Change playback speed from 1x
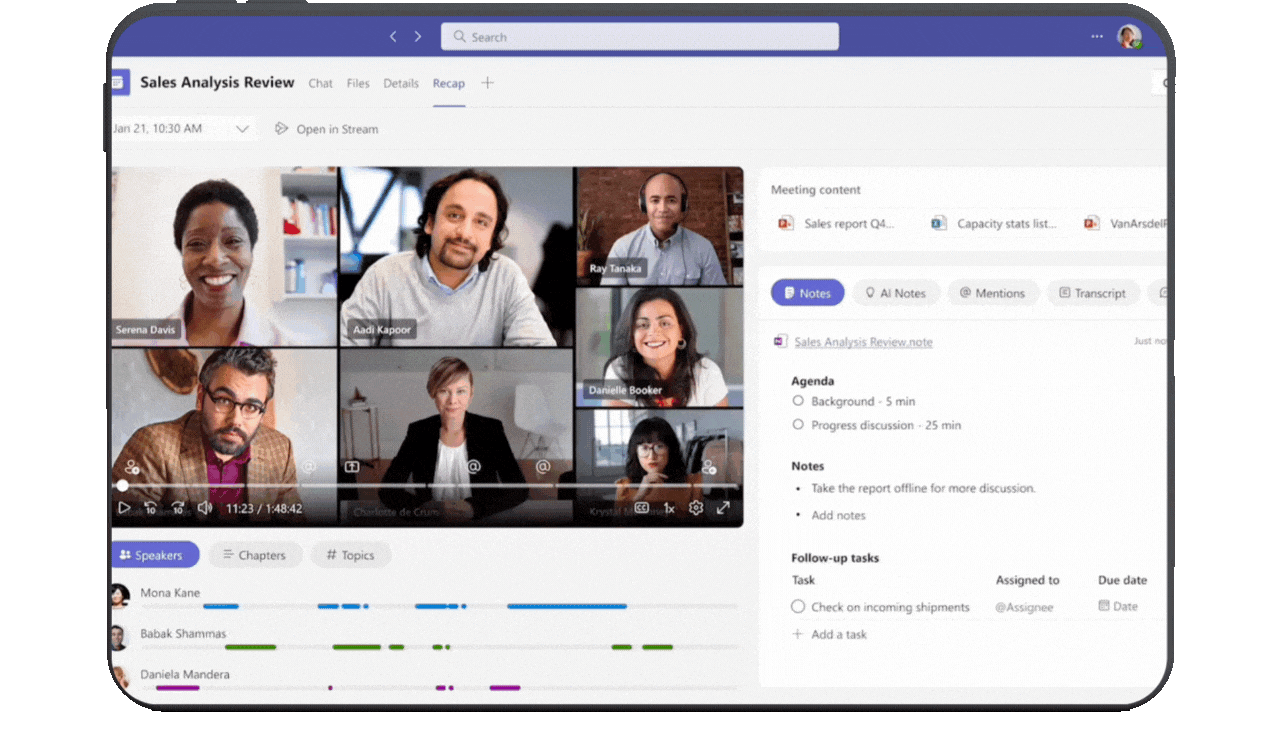This screenshot has width=1280, height=733. (669, 507)
